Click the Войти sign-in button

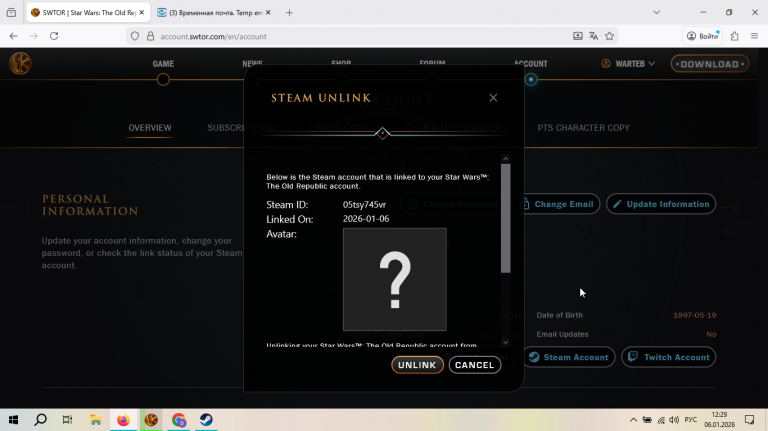tap(702, 36)
